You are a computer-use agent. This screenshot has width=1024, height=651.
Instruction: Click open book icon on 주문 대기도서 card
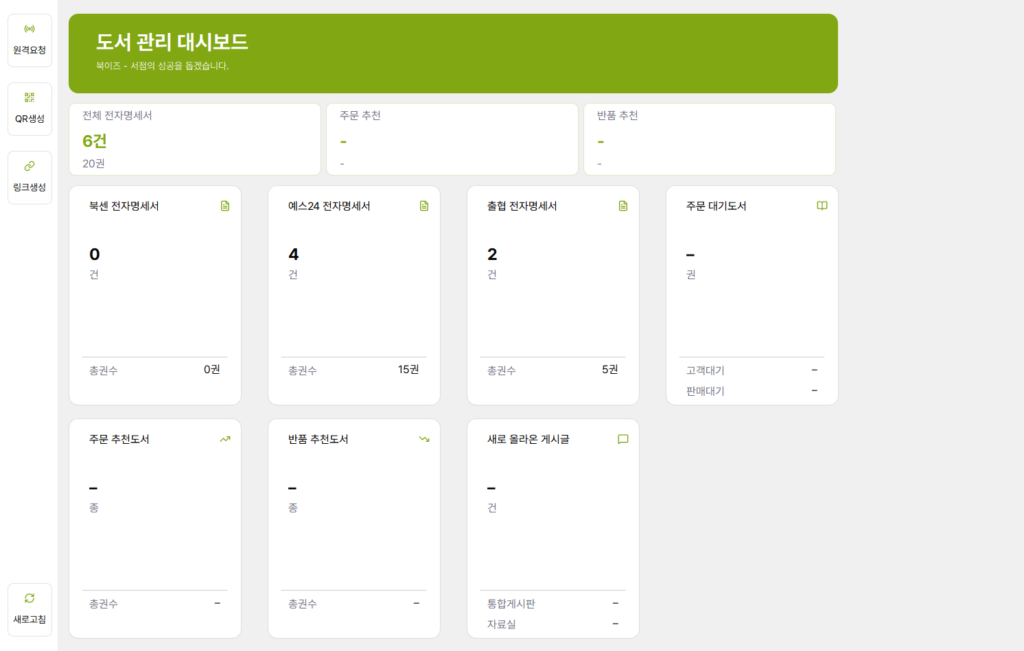coord(822,206)
